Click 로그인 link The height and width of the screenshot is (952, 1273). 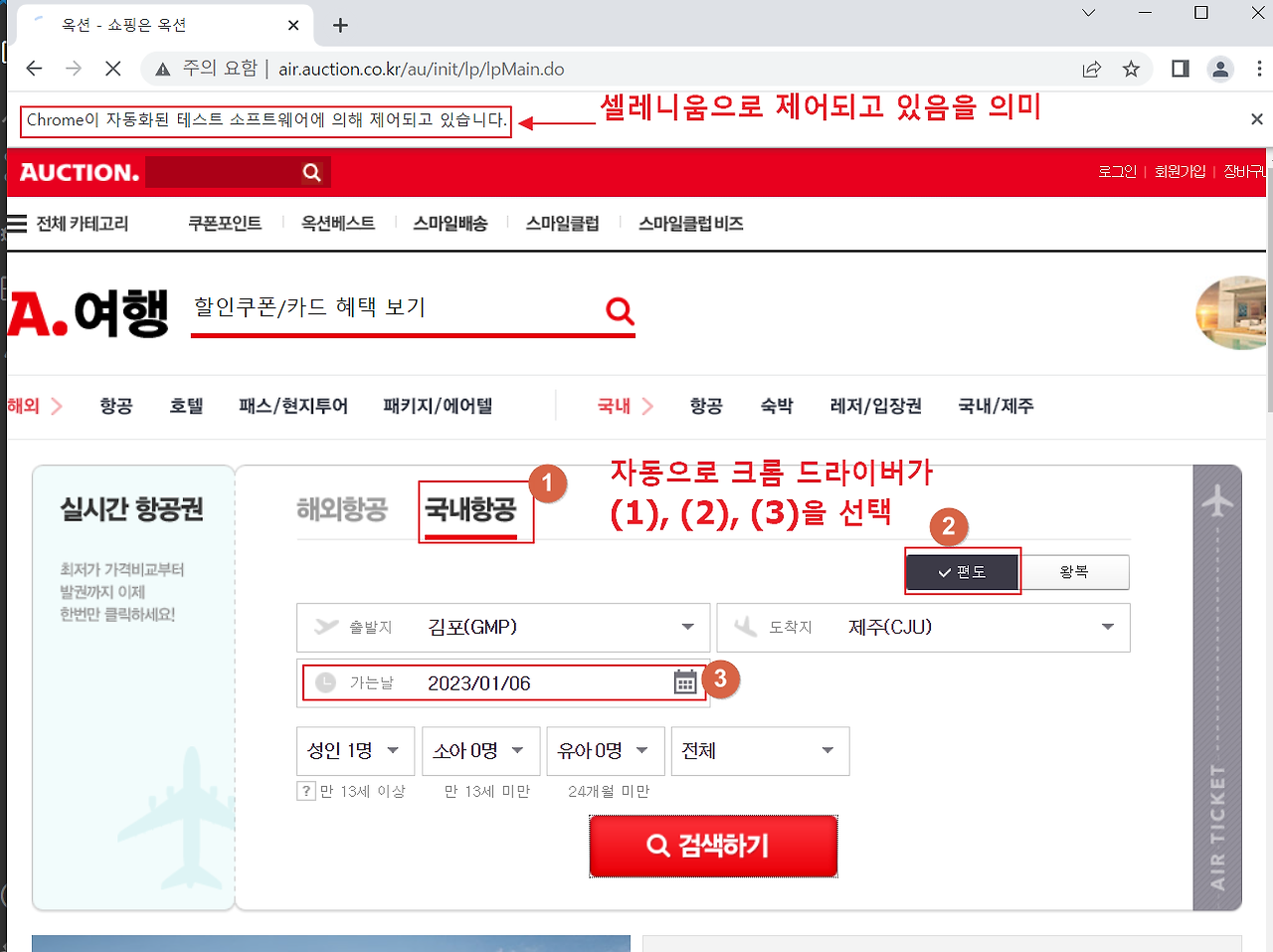click(1117, 172)
